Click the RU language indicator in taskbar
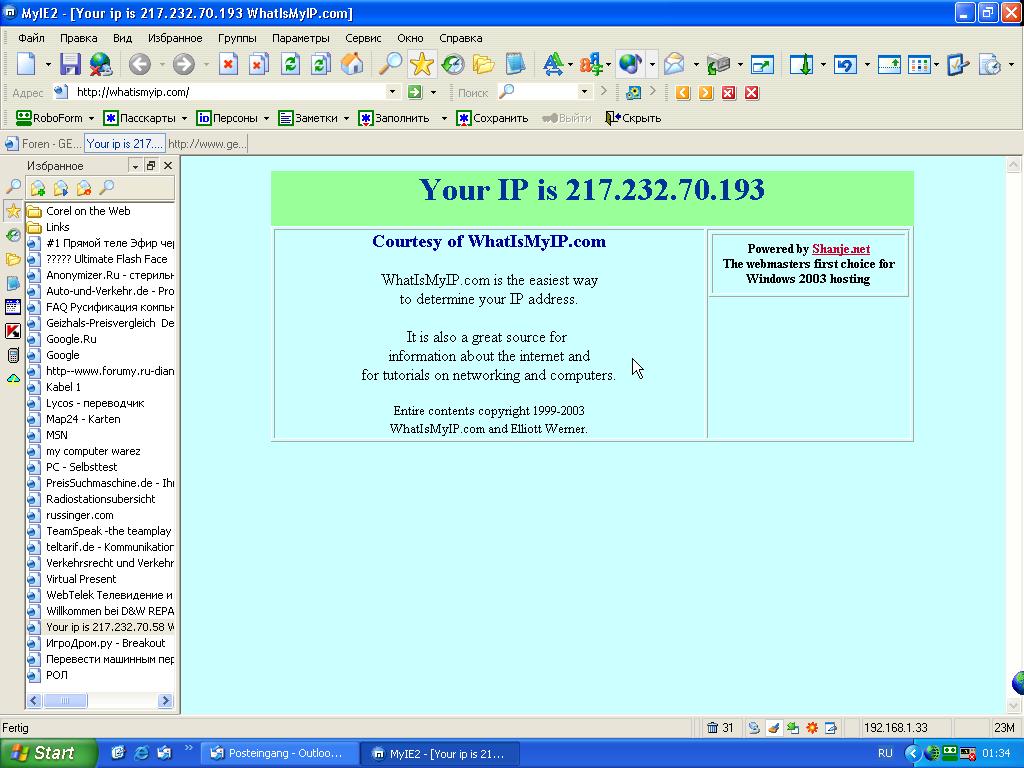The height and width of the screenshot is (768, 1024). (x=885, y=753)
